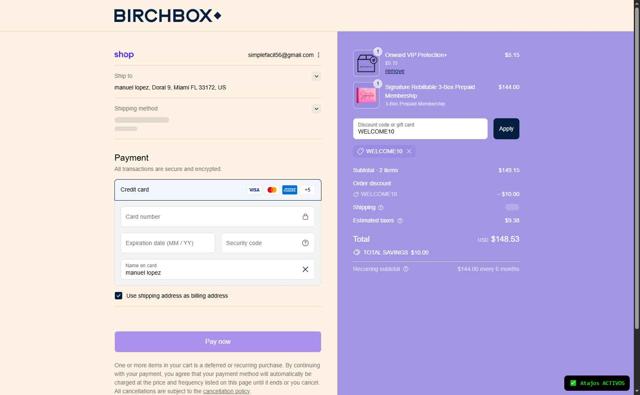Click the order discount -$10.00 amount
The height and width of the screenshot is (395, 640).
click(x=509, y=194)
